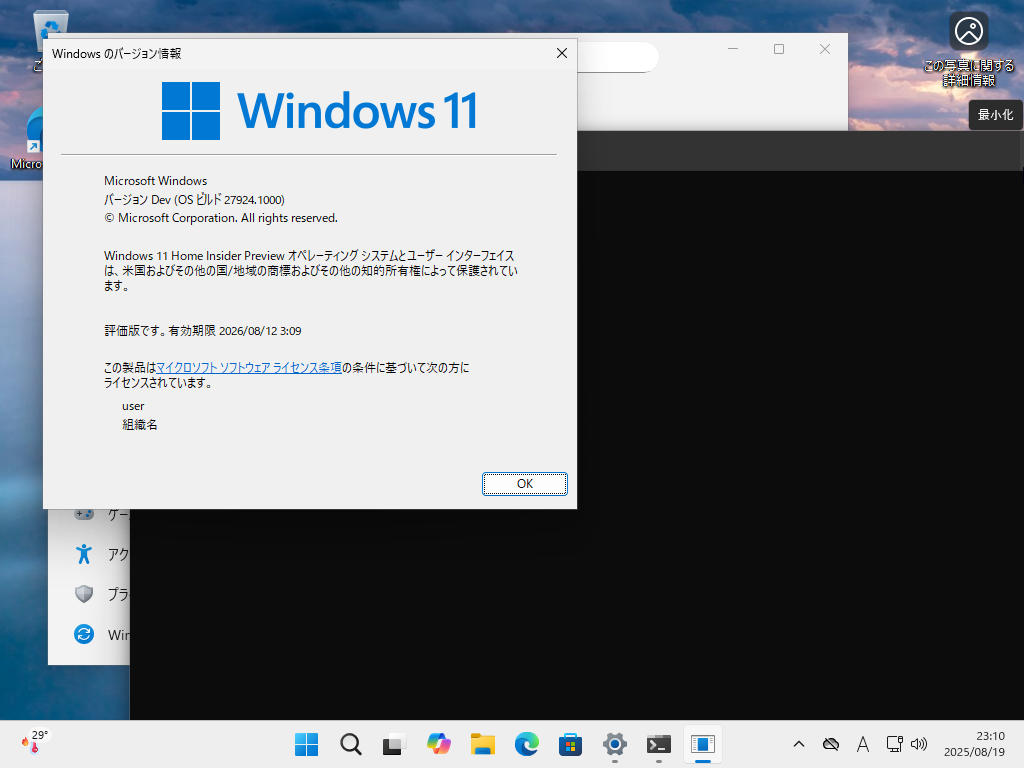Open network status tray icon

[894, 744]
